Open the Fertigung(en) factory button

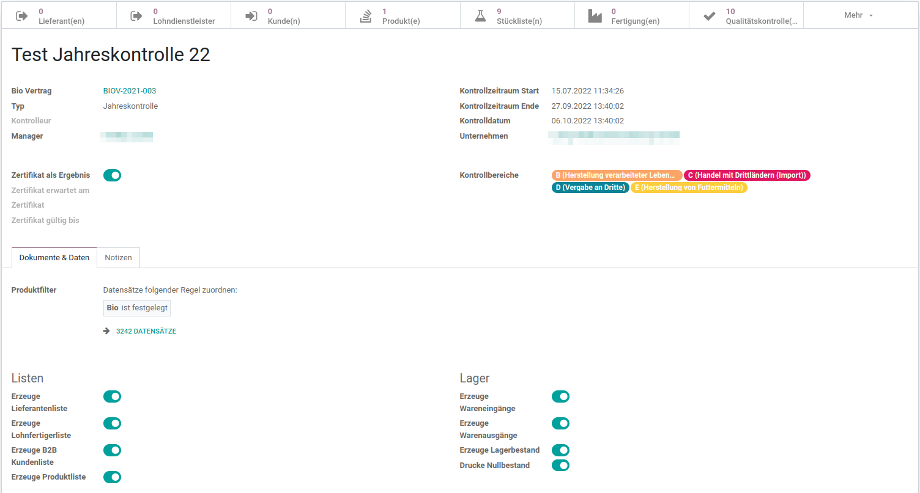pyautogui.click(x=631, y=15)
